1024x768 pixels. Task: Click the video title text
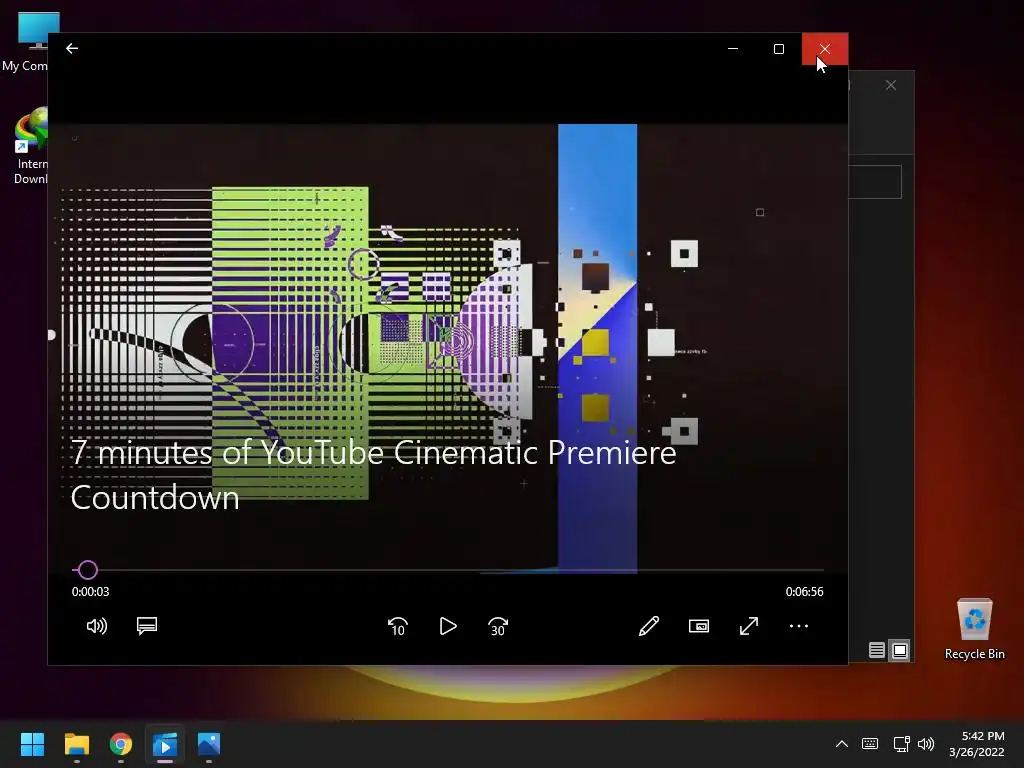(373, 475)
